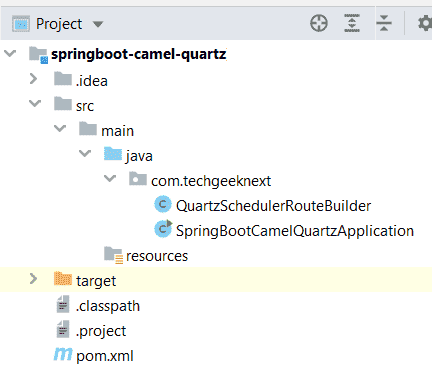Click the src folder icon
This screenshot has height=366, width=432.
click(63, 104)
